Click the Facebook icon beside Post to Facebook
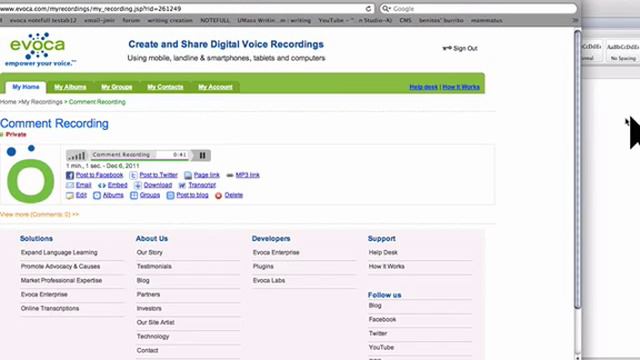The image size is (640, 360). (70, 176)
